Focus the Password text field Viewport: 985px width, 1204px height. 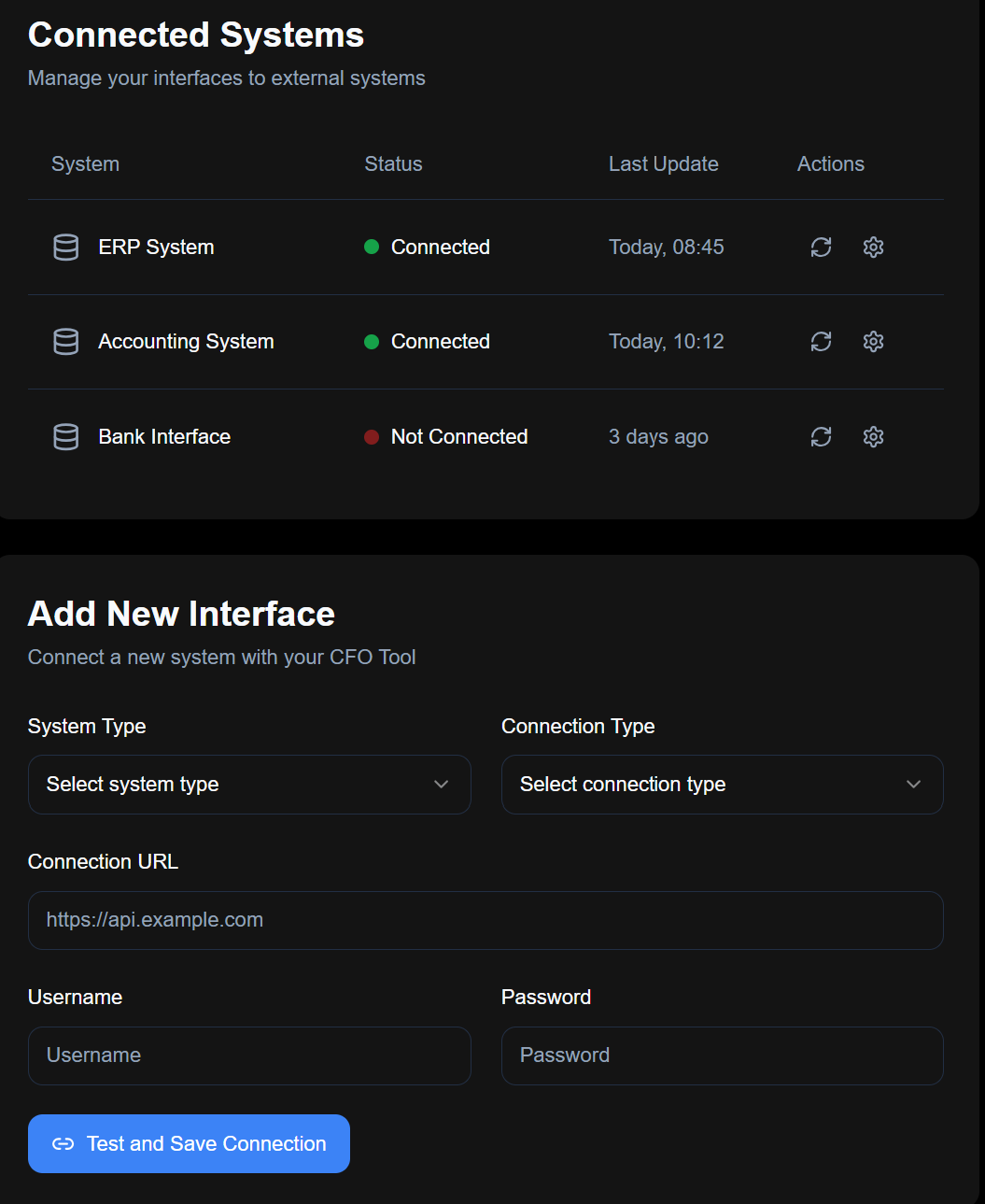tap(722, 1055)
